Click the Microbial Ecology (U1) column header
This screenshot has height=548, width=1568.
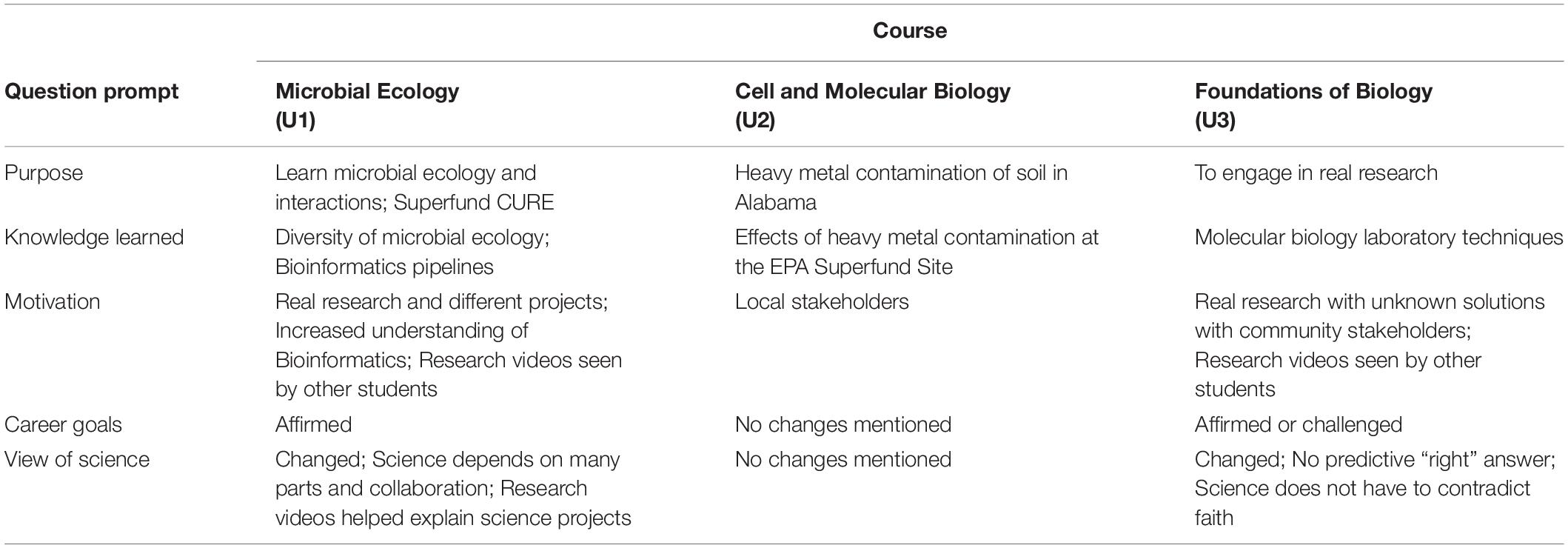(367, 105)
